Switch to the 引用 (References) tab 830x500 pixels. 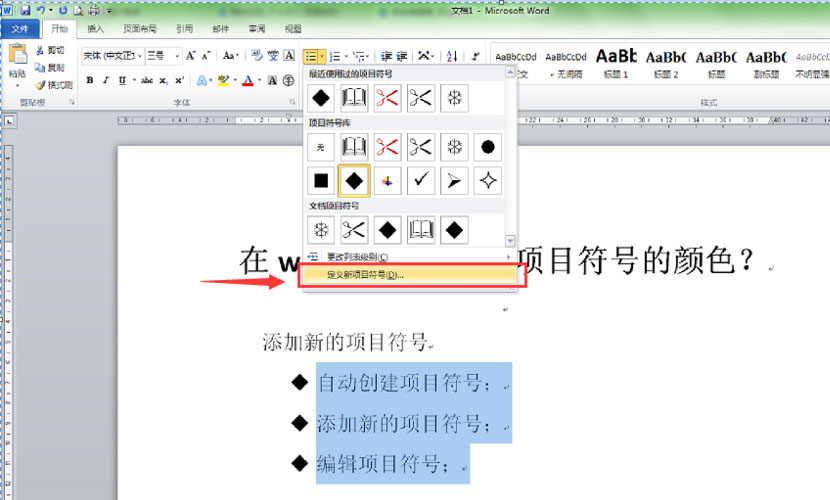(184, 29)
